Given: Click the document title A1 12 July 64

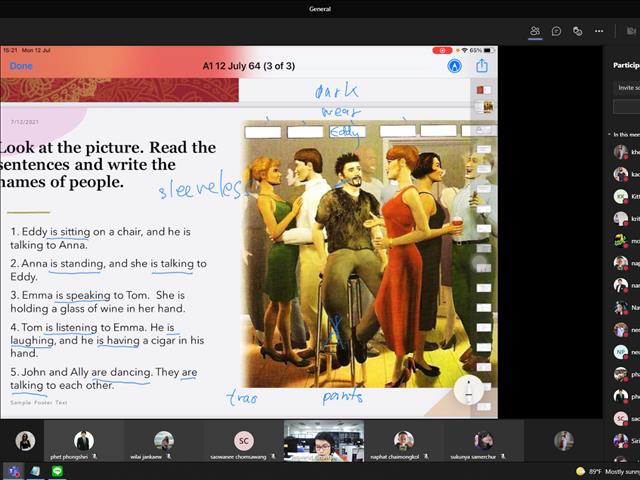Looking at the screenshot, I should 249,66.
